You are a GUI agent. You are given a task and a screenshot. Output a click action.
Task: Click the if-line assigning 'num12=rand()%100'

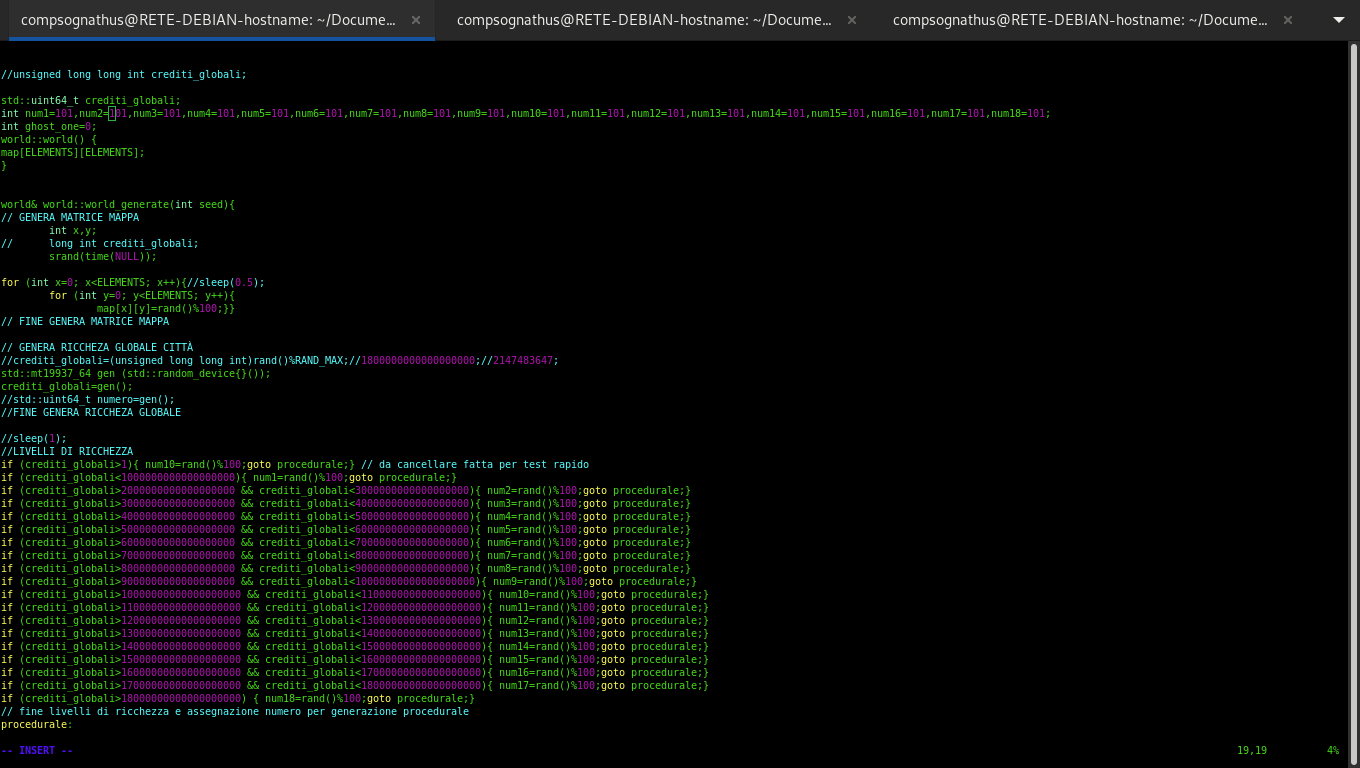click(x=355, y=620)
